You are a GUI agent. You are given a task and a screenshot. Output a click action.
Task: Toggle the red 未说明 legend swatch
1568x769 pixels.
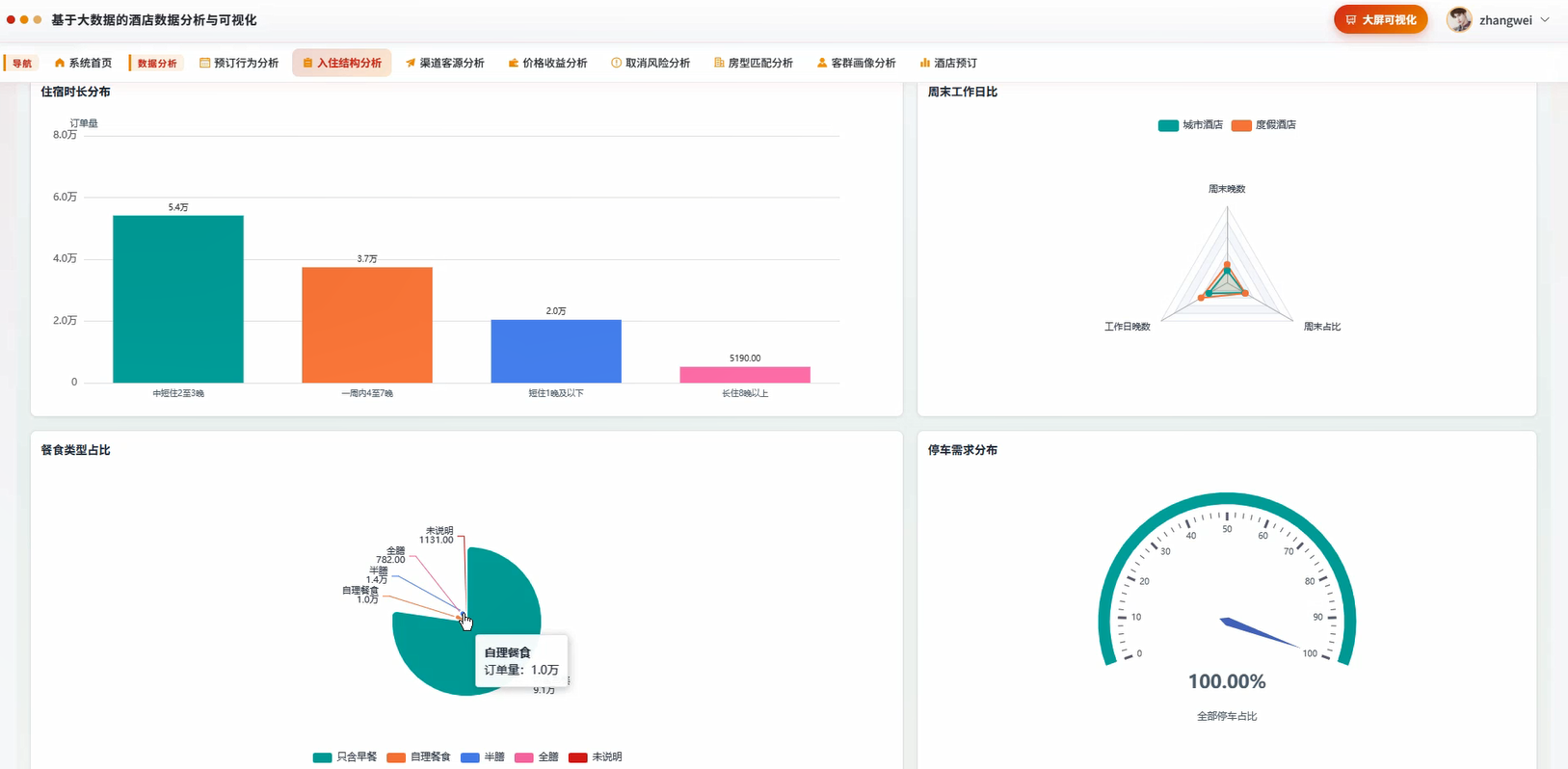click(x=577, y=757)
